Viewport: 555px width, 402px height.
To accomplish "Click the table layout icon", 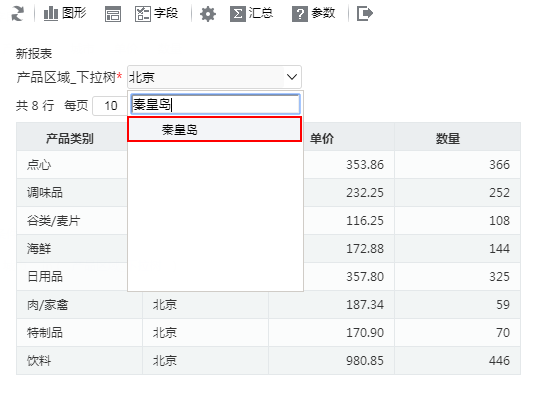I will click(x=113, y=14).
